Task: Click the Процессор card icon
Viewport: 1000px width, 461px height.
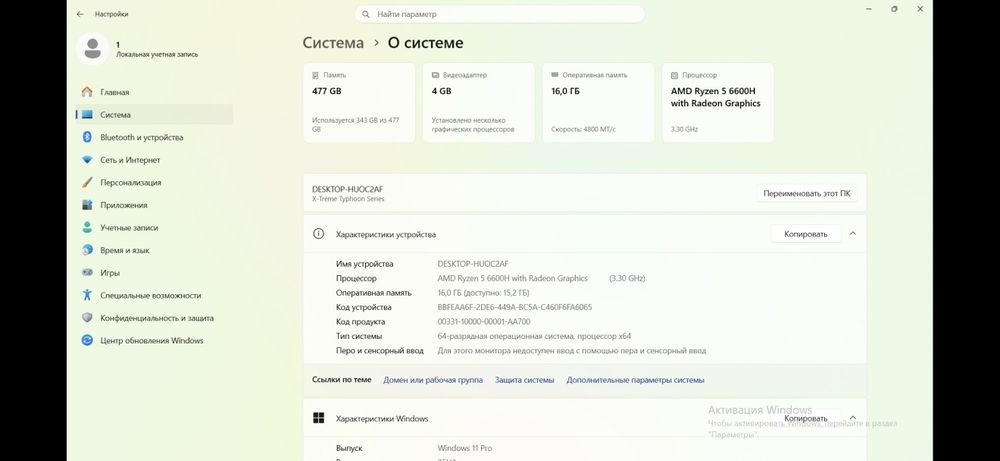Action: click(675, 75)
